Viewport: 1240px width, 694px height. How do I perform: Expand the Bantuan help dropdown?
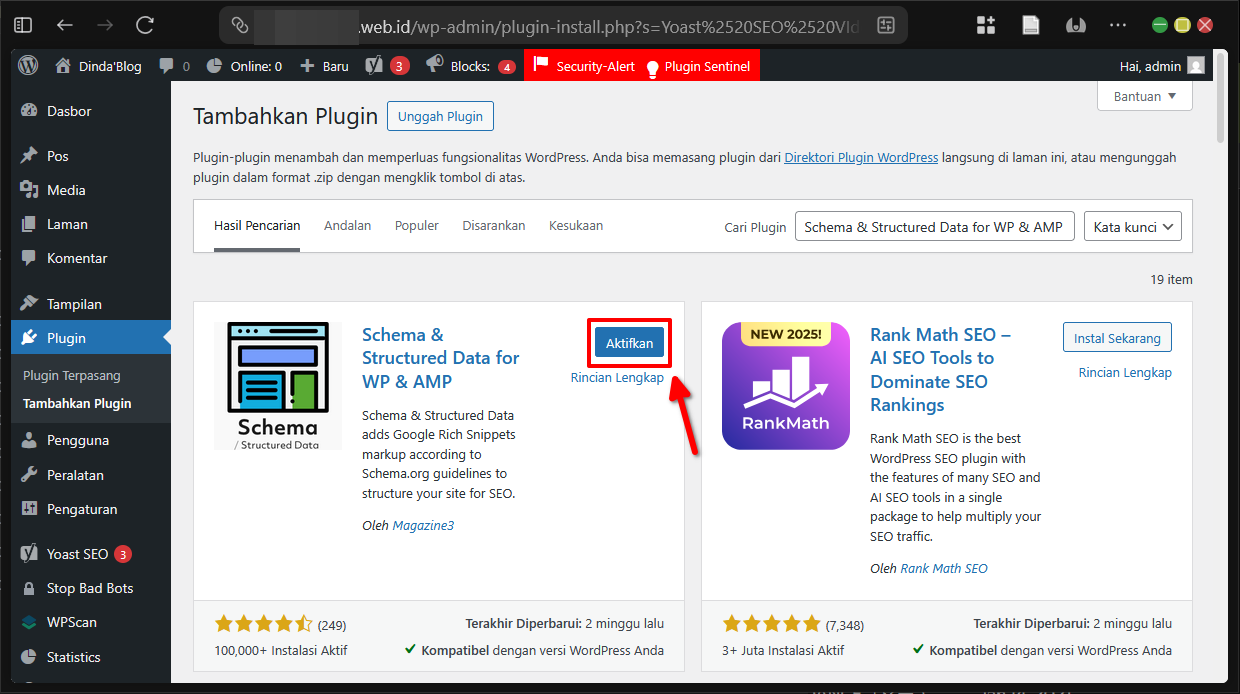pyautogui.click(x=1145, y=96)
